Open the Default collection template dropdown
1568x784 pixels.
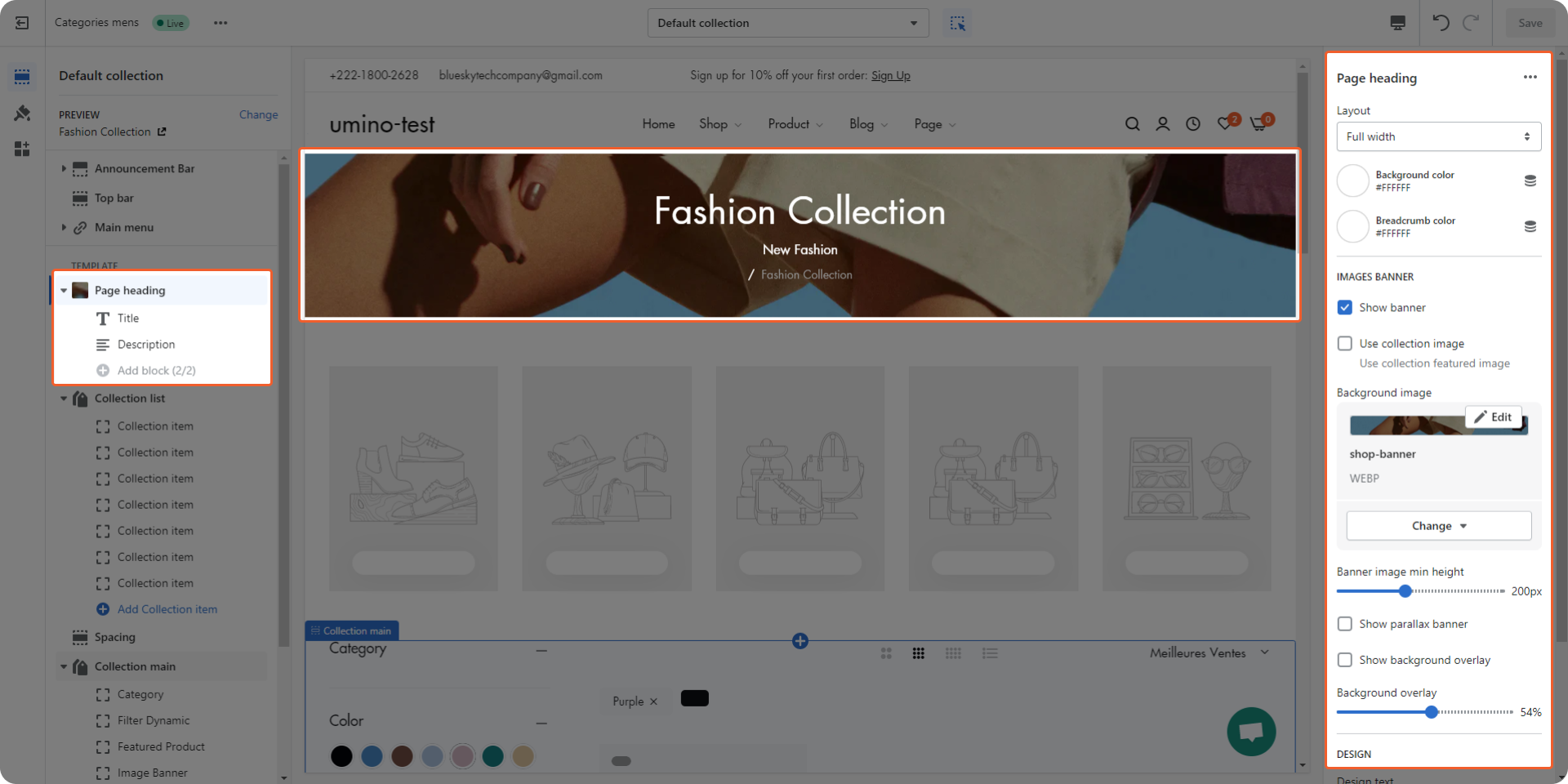coord(788,23)
